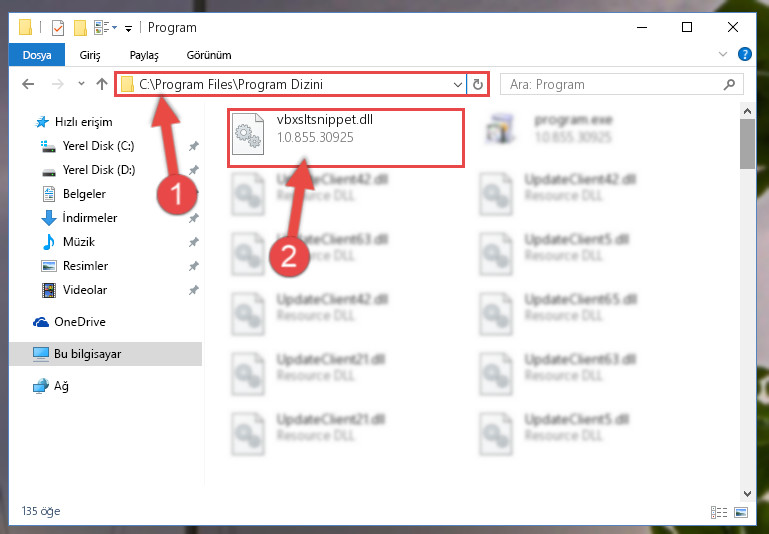The image size is (769, 534).
Task: Open the Paylaş ribbon tab
Action: coord(144,55)
